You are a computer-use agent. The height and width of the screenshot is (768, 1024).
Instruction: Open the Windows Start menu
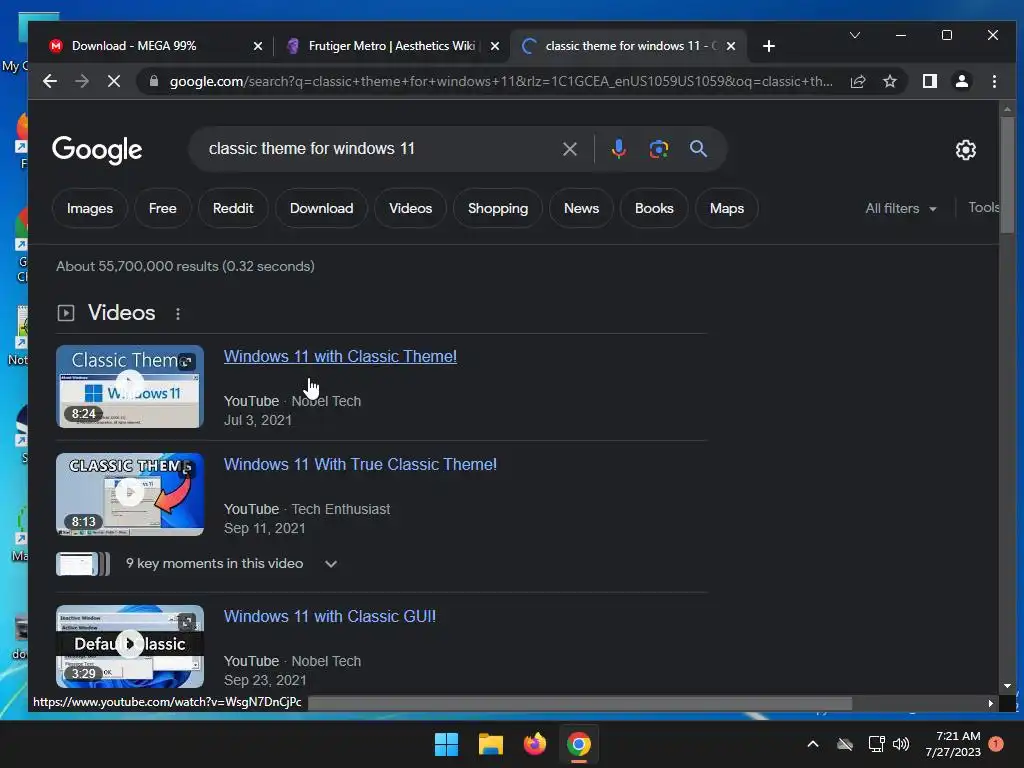pyautogui.click(x=447, y=744)
